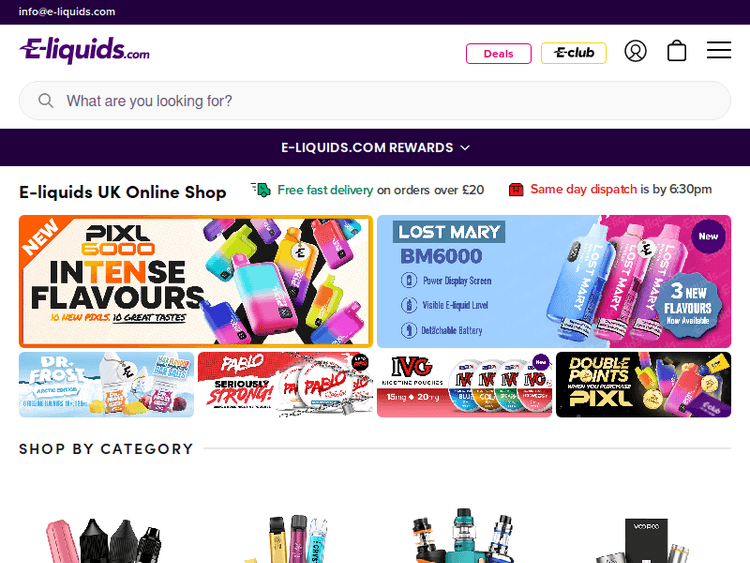Select the vape kits category image
The width and height of the screenshot is (750, 563).
464,535
